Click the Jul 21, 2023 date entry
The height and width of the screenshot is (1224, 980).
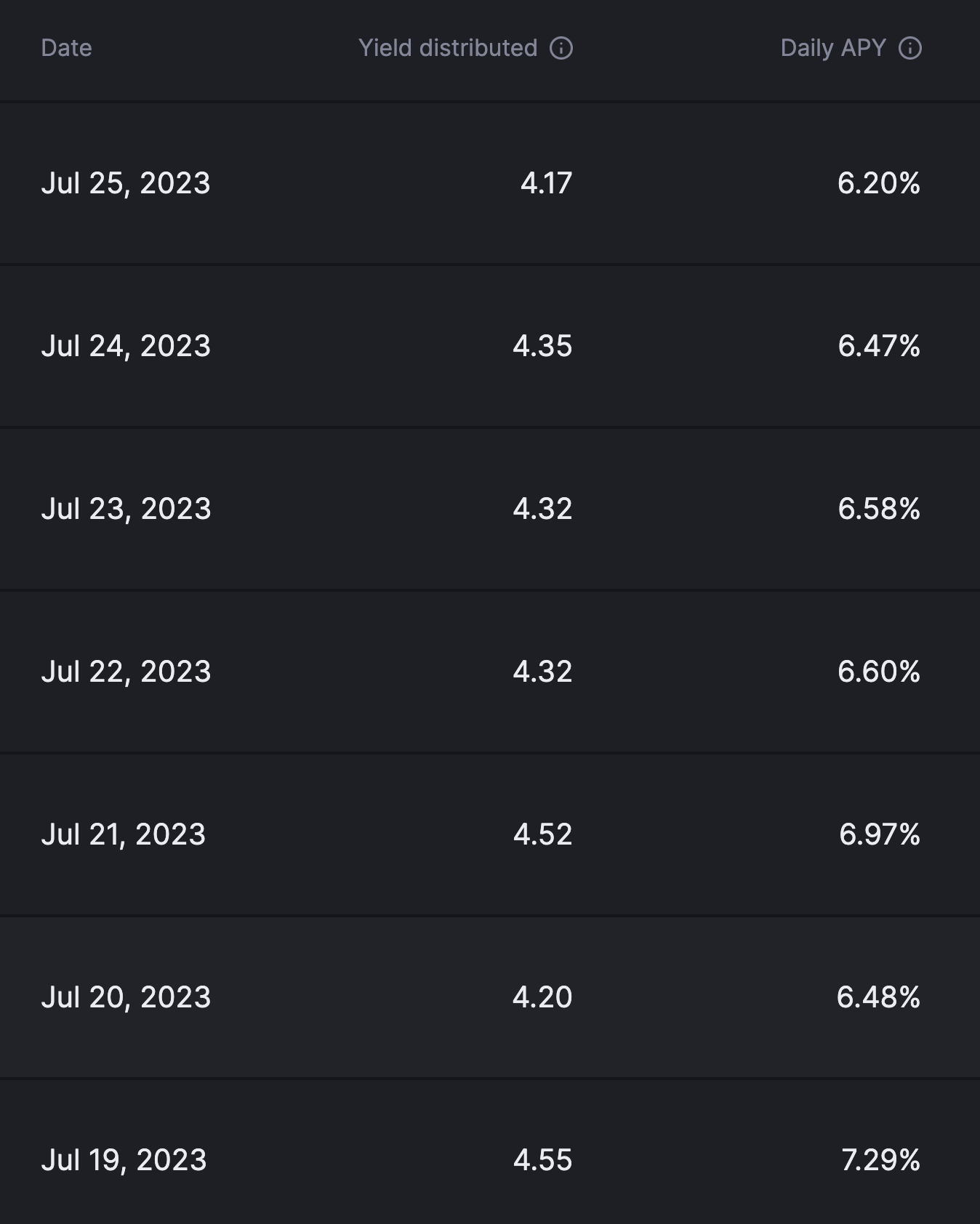click(x=125, y=834)
